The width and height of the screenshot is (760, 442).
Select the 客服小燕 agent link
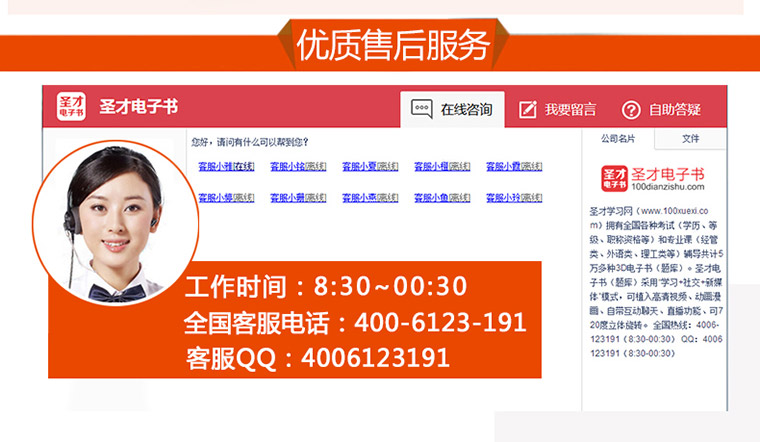370,198
